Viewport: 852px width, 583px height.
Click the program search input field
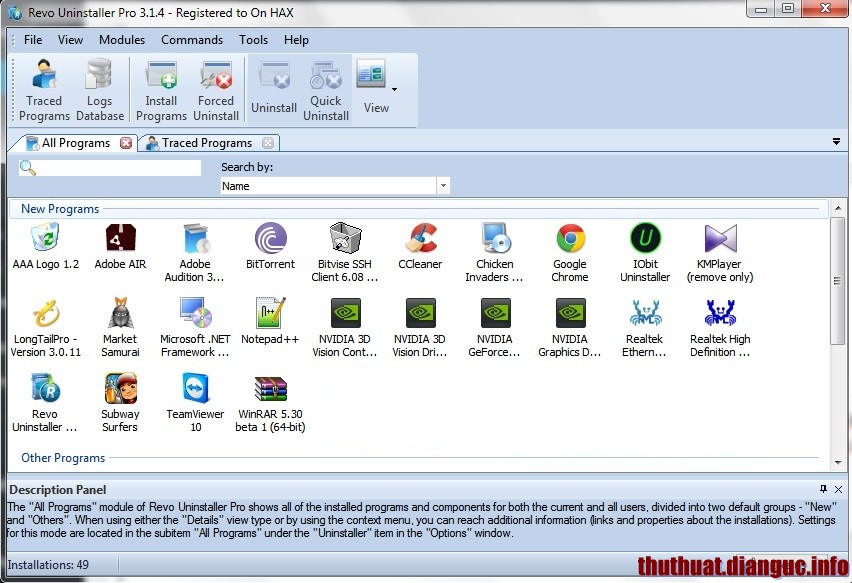tap(110, 168)
